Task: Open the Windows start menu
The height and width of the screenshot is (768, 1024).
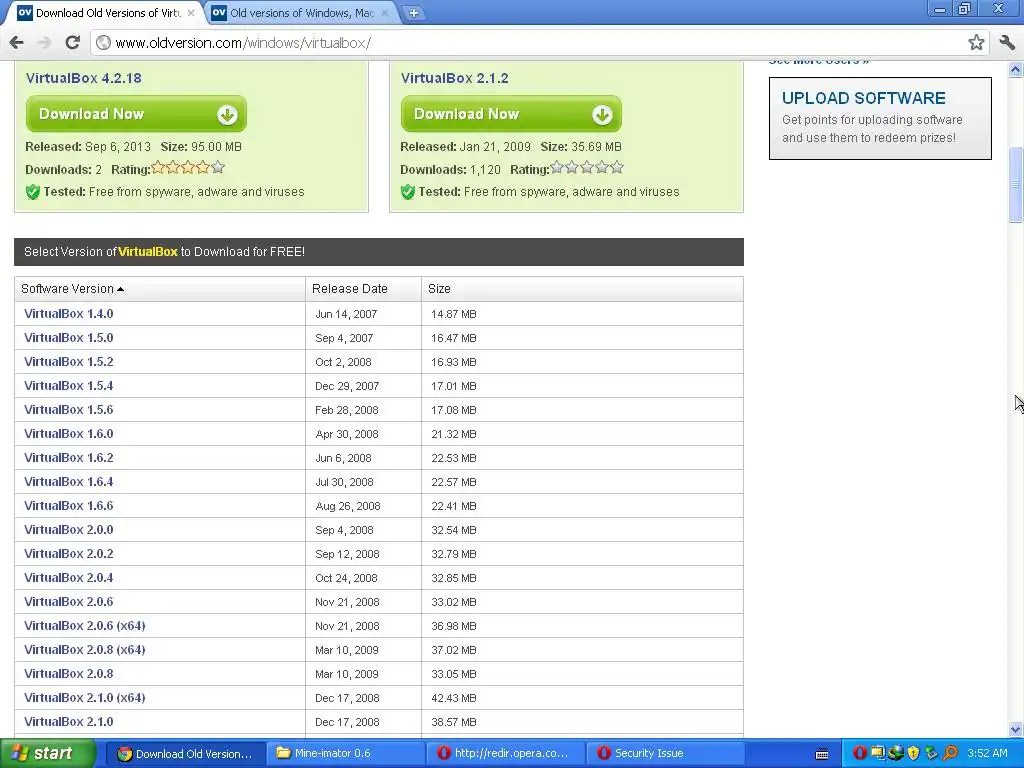Action: point(47,754)
